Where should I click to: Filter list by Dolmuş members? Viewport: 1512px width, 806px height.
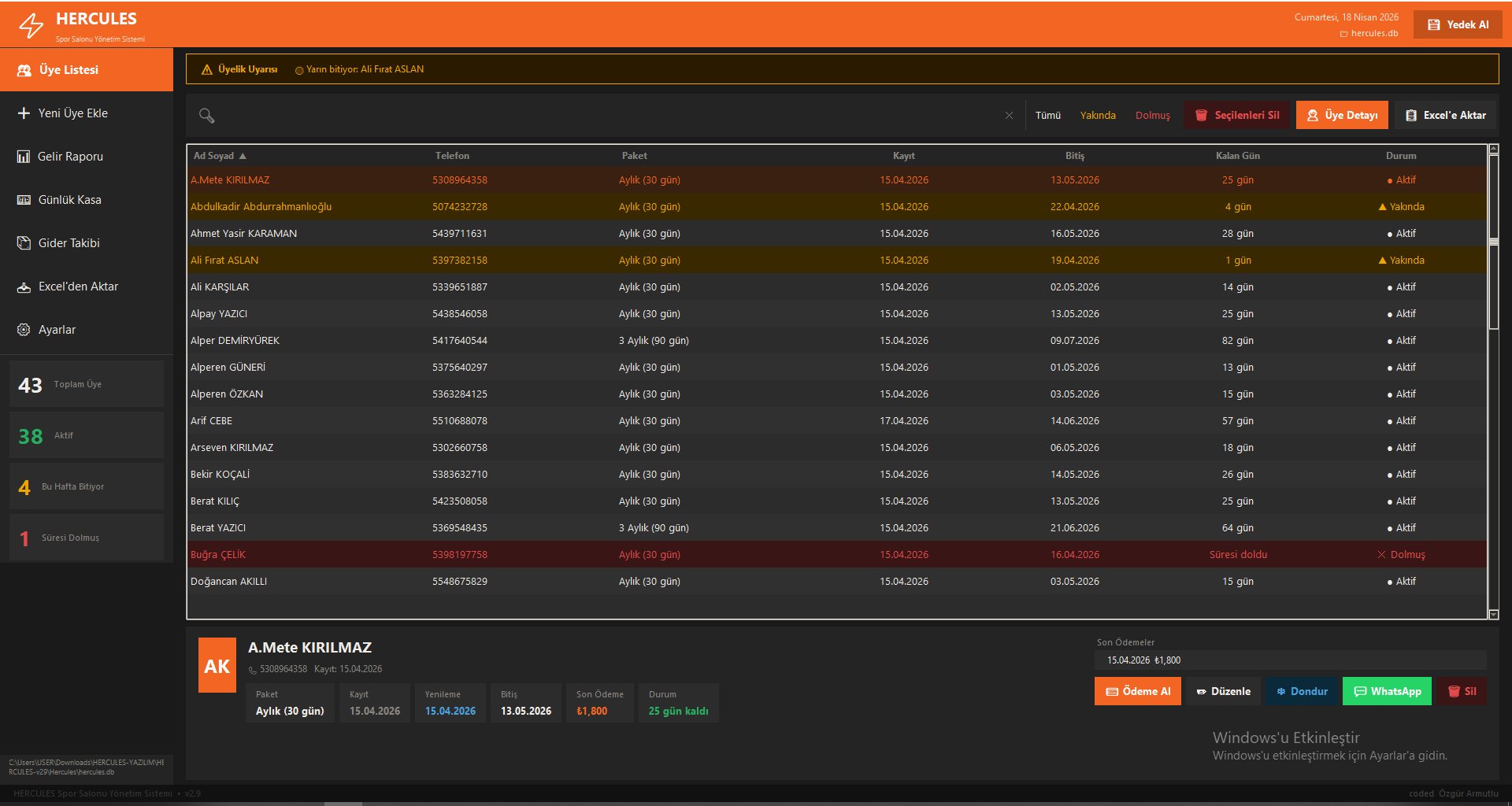[1152, 116]
